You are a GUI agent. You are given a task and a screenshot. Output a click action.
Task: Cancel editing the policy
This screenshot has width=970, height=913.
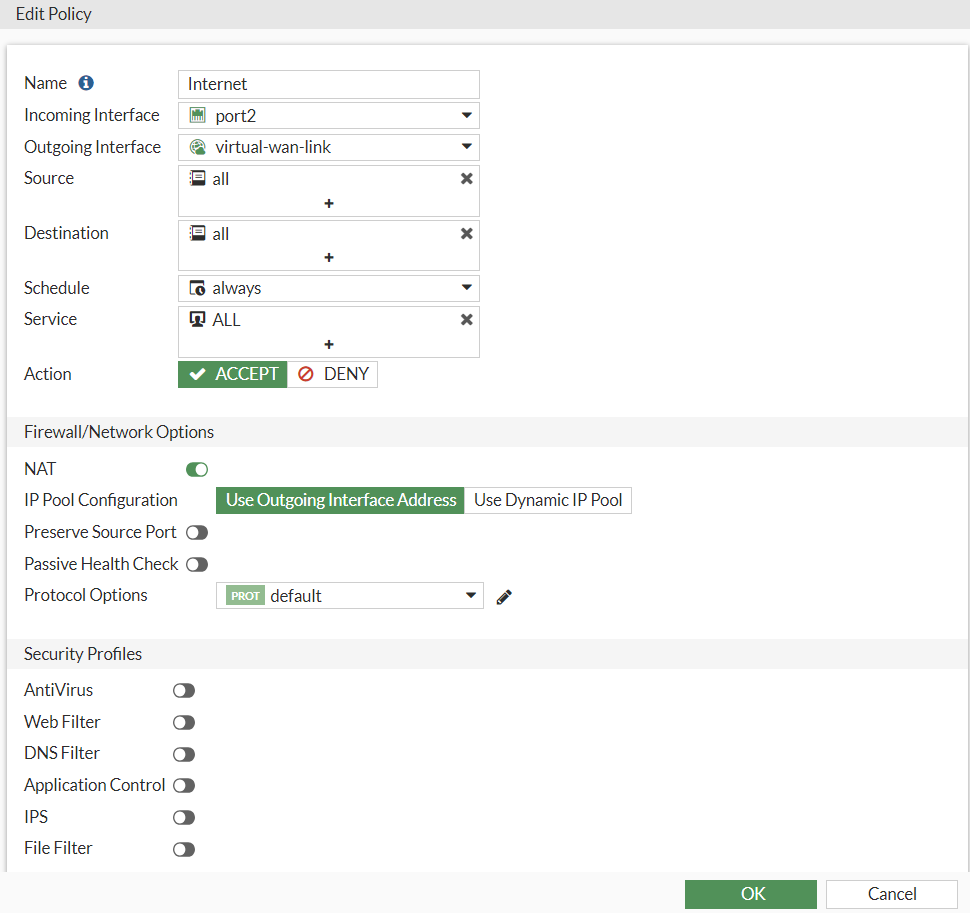tap(892, 894)
